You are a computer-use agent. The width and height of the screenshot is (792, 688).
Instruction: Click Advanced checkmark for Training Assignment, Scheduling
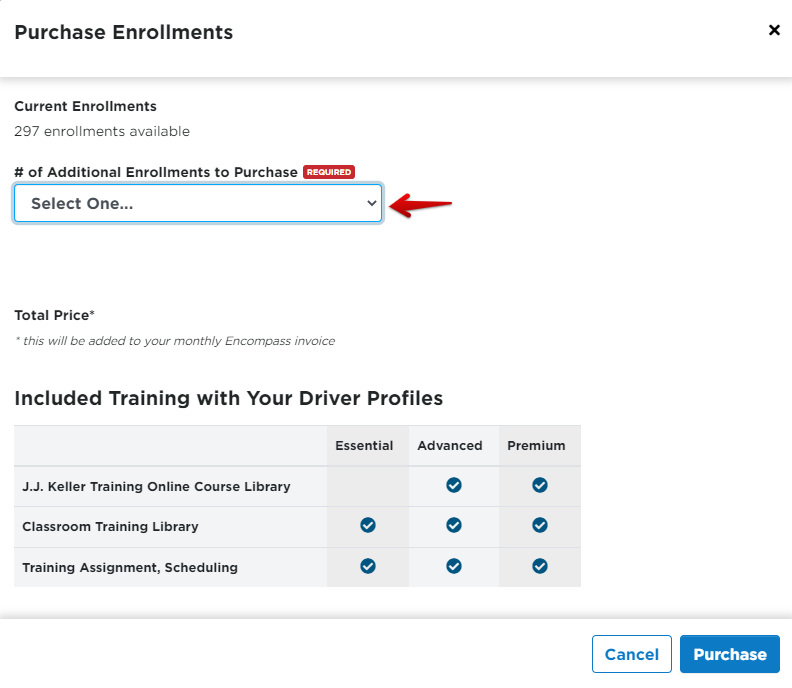(454, 566)
